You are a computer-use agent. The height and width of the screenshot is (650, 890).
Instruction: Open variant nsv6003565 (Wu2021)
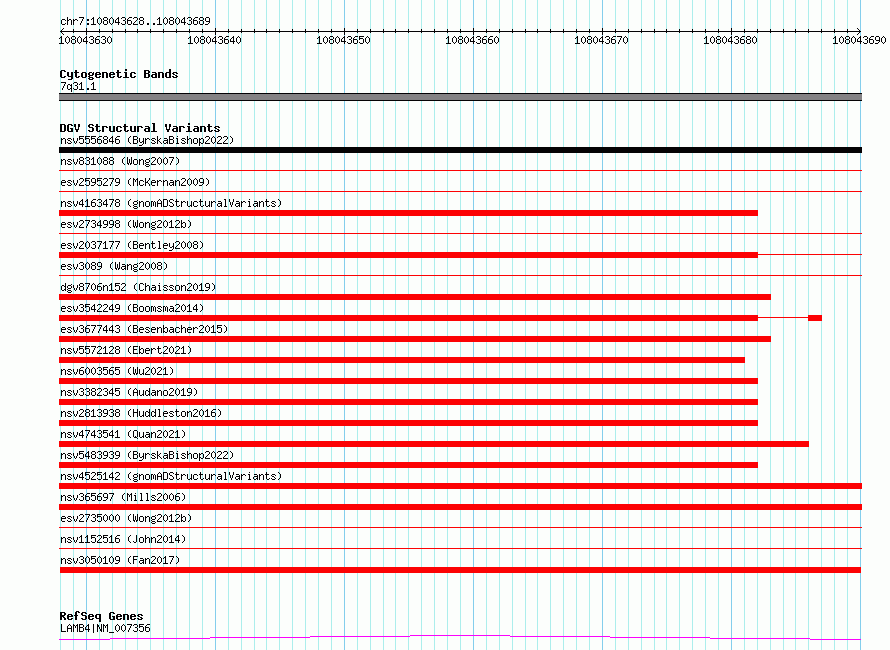[117, 371]
